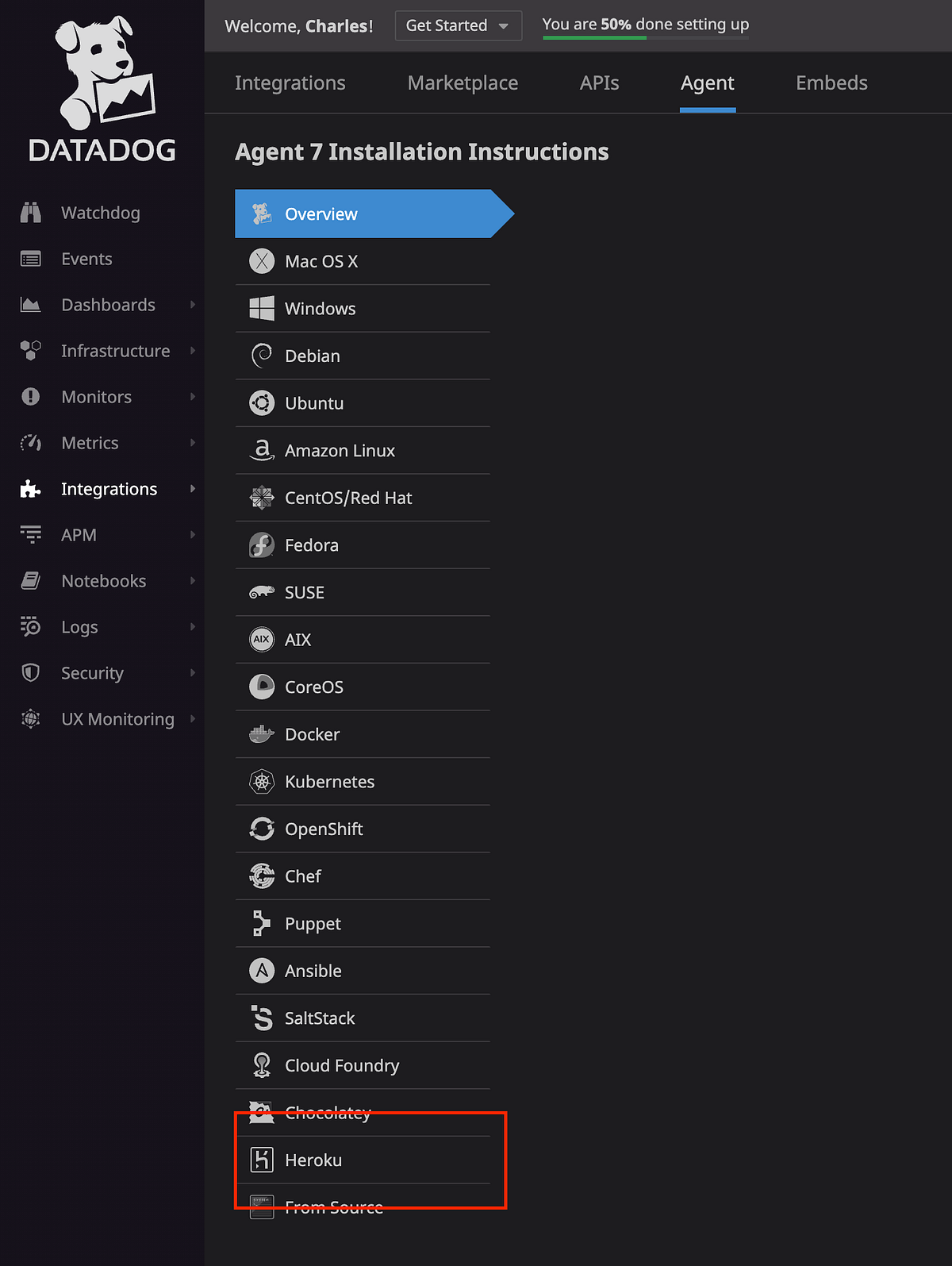Screen dimensions: 952x1266
Task: Select the Kubernetes helm icon
Action: pyautogui.click(x=262, y=781)
